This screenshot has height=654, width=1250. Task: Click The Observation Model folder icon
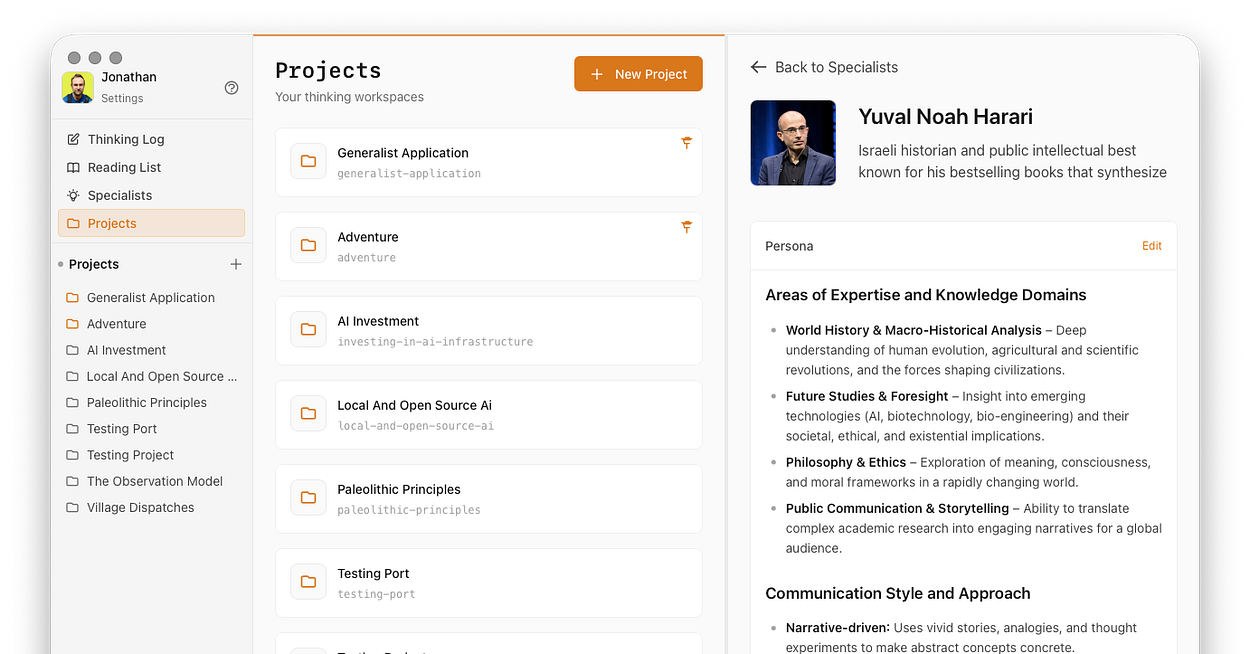coord(72,481)
